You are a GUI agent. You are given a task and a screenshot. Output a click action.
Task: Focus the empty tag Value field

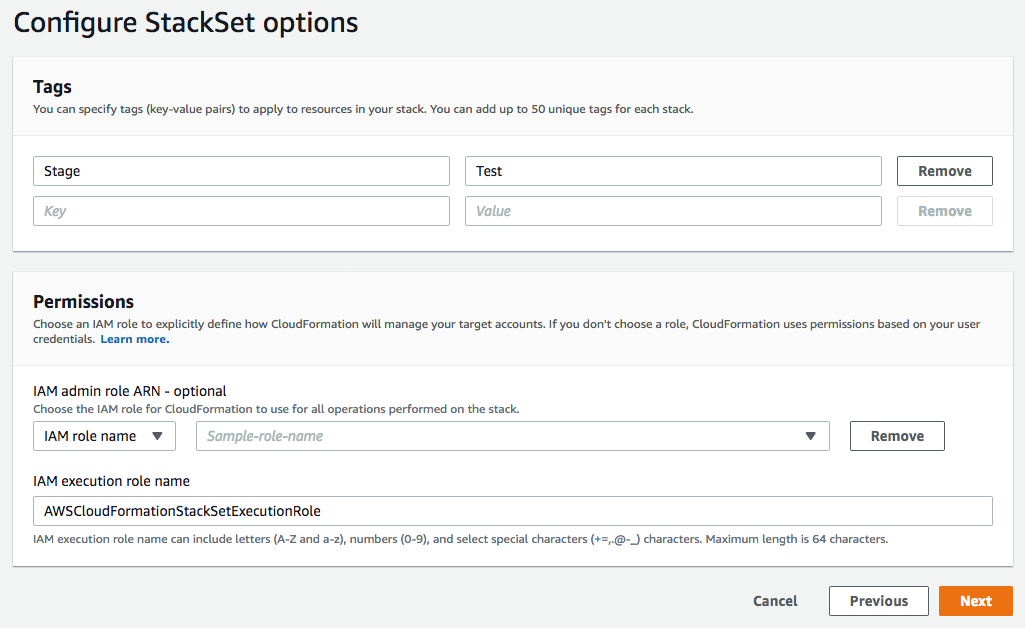point(672,211)
